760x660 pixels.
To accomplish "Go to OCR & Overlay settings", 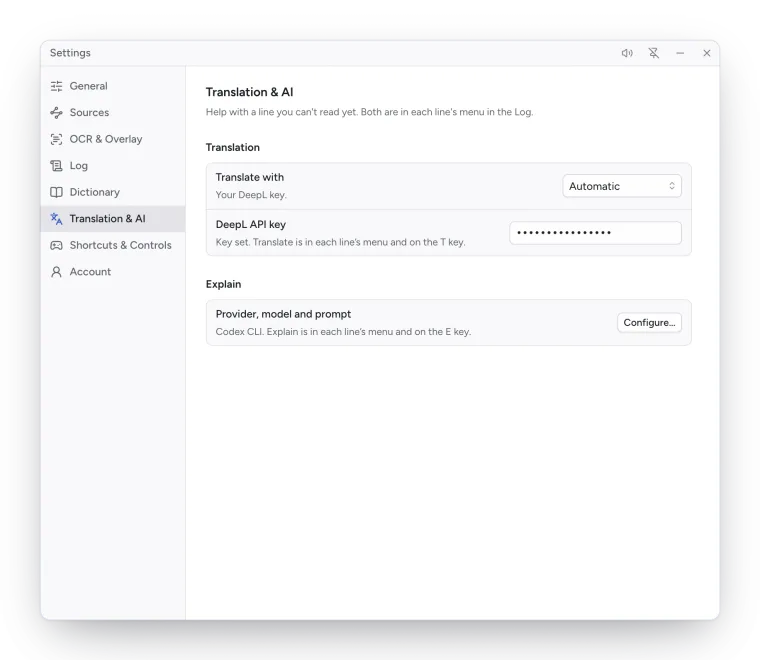I will click(112, 139).
